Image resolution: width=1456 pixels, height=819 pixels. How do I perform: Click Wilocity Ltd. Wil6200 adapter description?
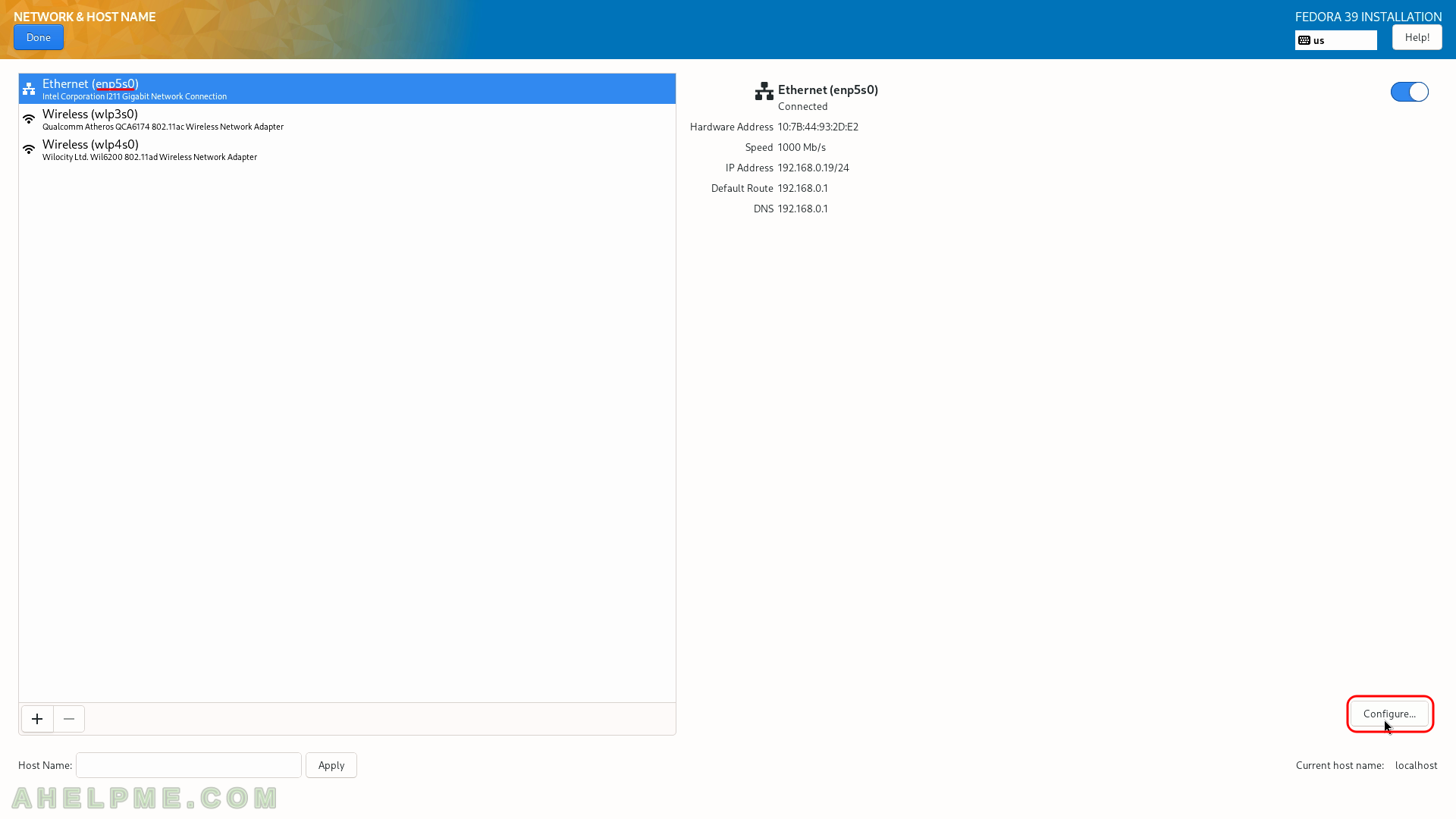click(149, 157)
